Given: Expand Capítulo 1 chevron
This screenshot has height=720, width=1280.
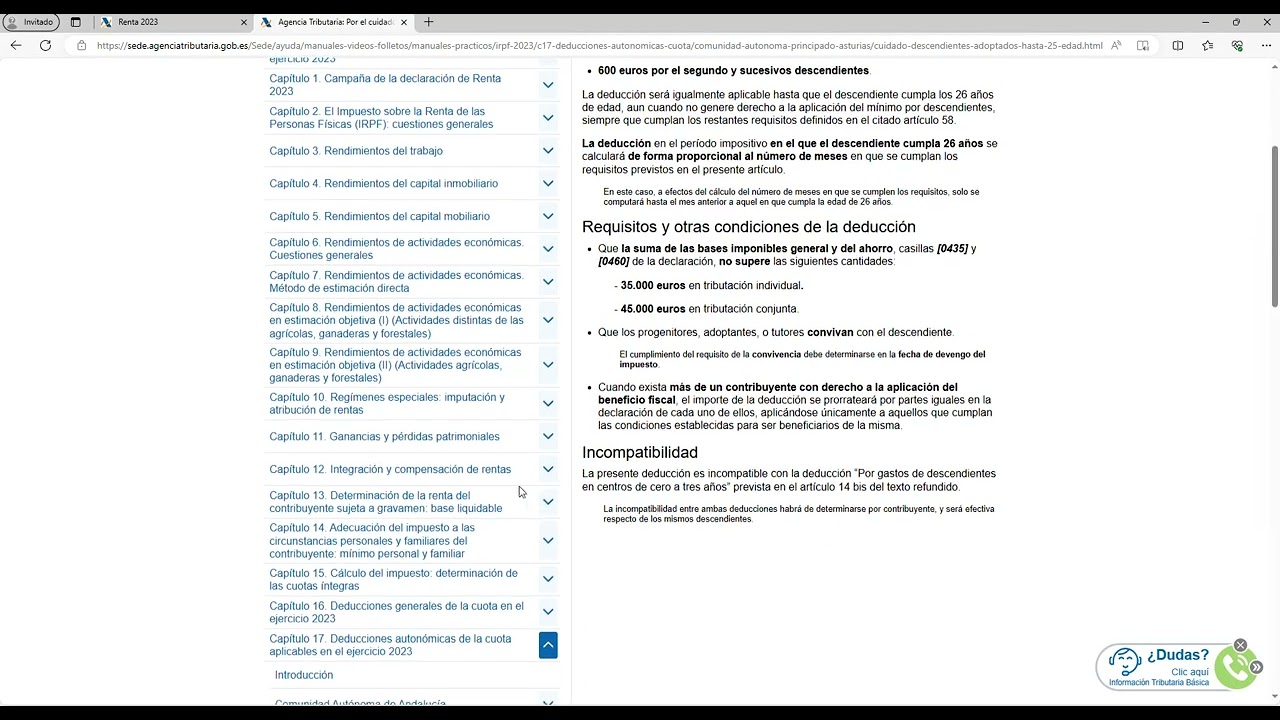Looking at the screenshot, I should (548, 85).
